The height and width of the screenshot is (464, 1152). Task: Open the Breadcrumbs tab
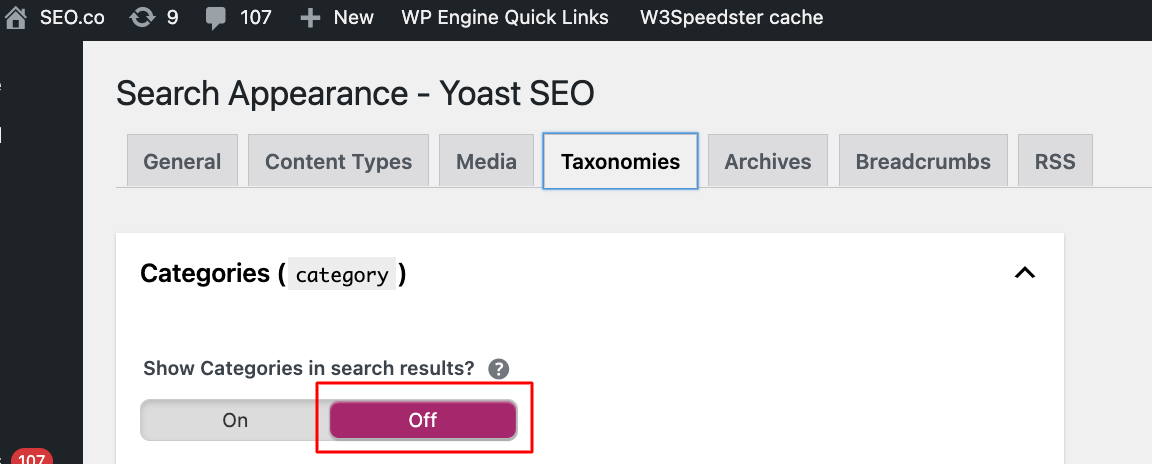coord(923,162)
